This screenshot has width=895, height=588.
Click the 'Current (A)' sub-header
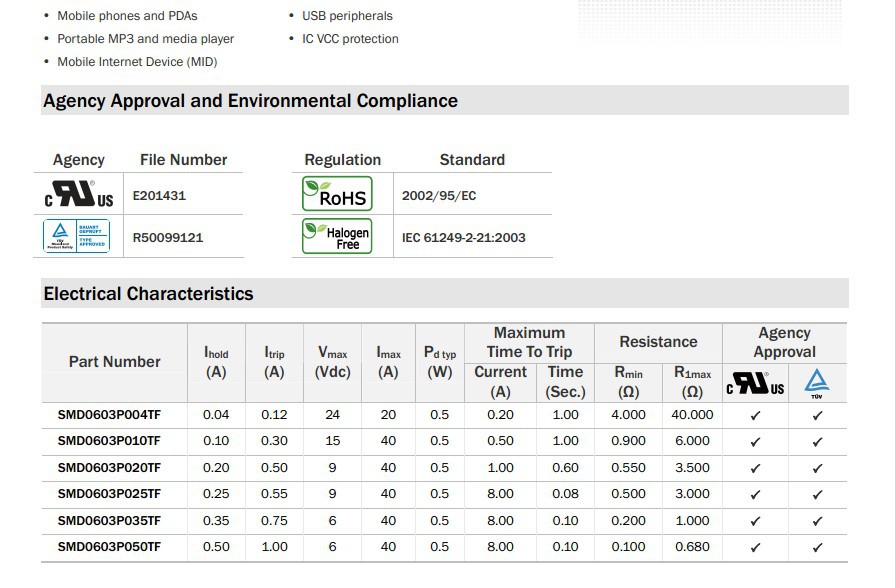(x=501, y=382)
